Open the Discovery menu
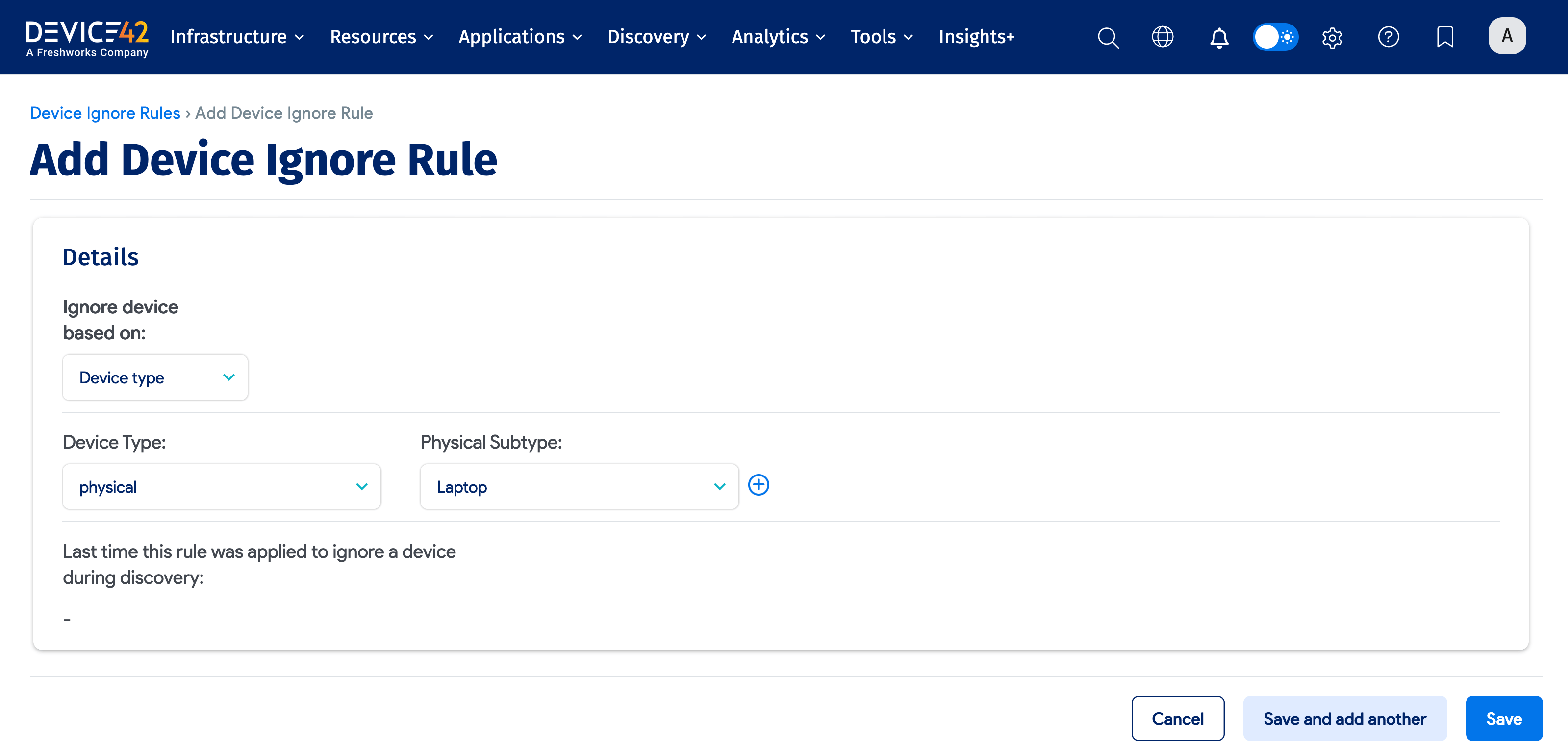The width and height of the screenshot is (1568, 751). point(656,37)
